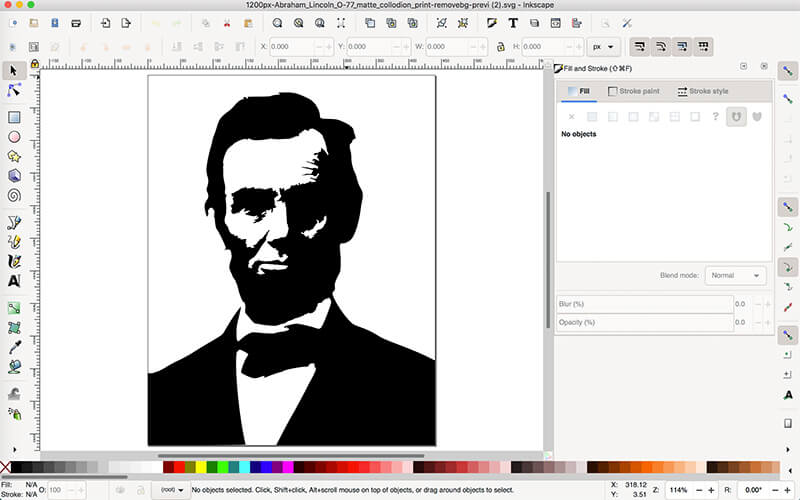The height and width of the screenshot is (500, 800).
Task: Click the Export icon
Action: [x=126, y=23]
